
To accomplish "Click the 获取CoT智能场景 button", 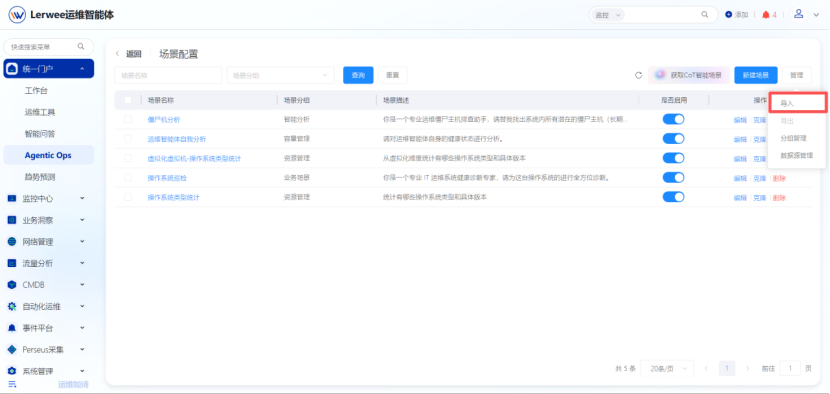I will tap(689, 75).
